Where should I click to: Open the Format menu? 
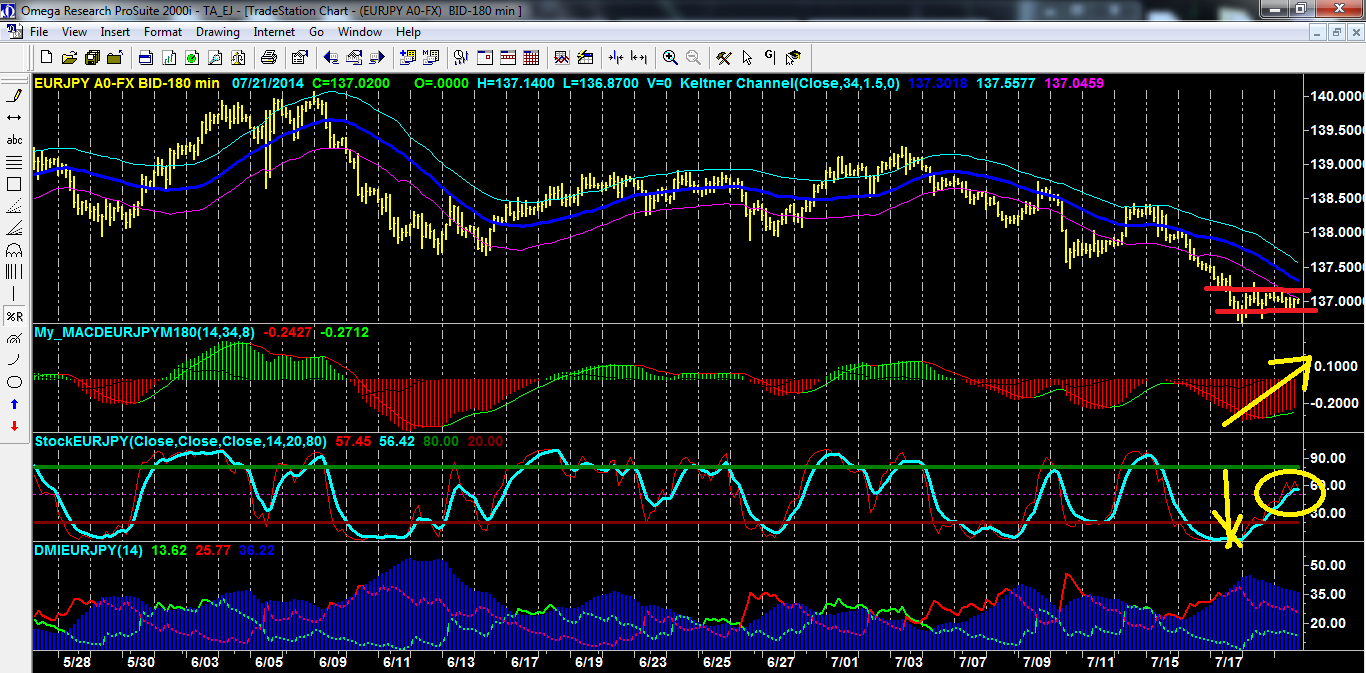coord(163,32)
